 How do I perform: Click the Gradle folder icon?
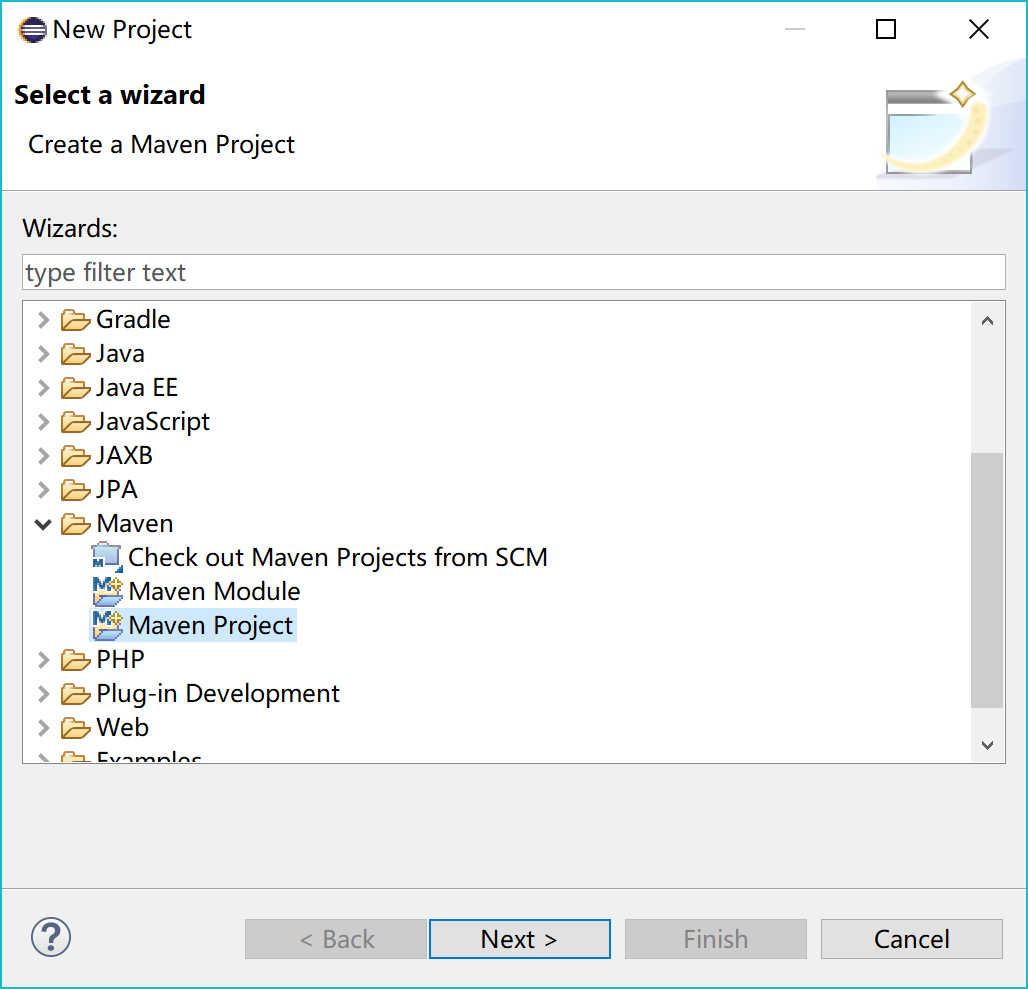click(x=75, y=320)
